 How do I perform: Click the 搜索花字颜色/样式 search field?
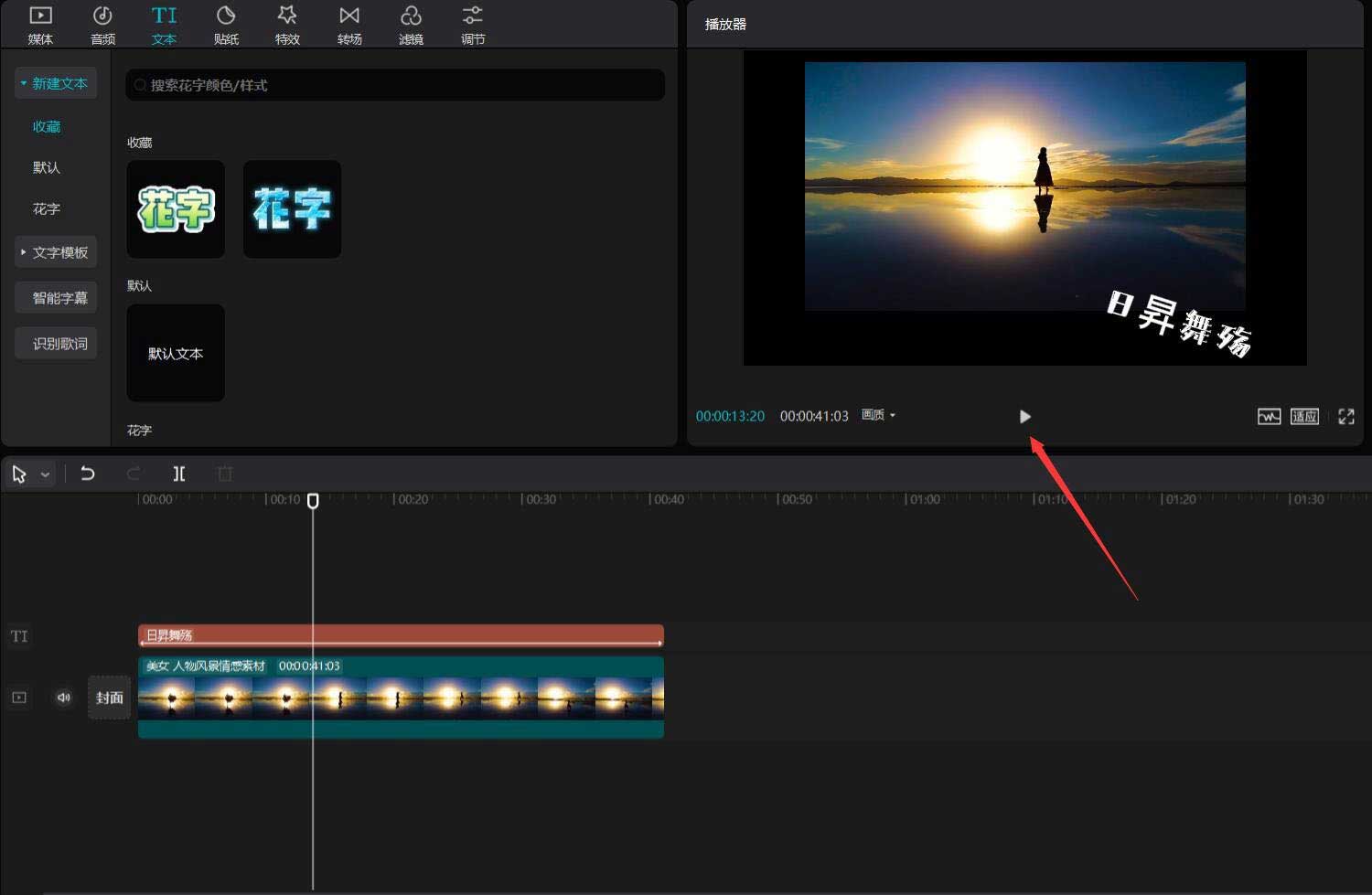(395, 85)
